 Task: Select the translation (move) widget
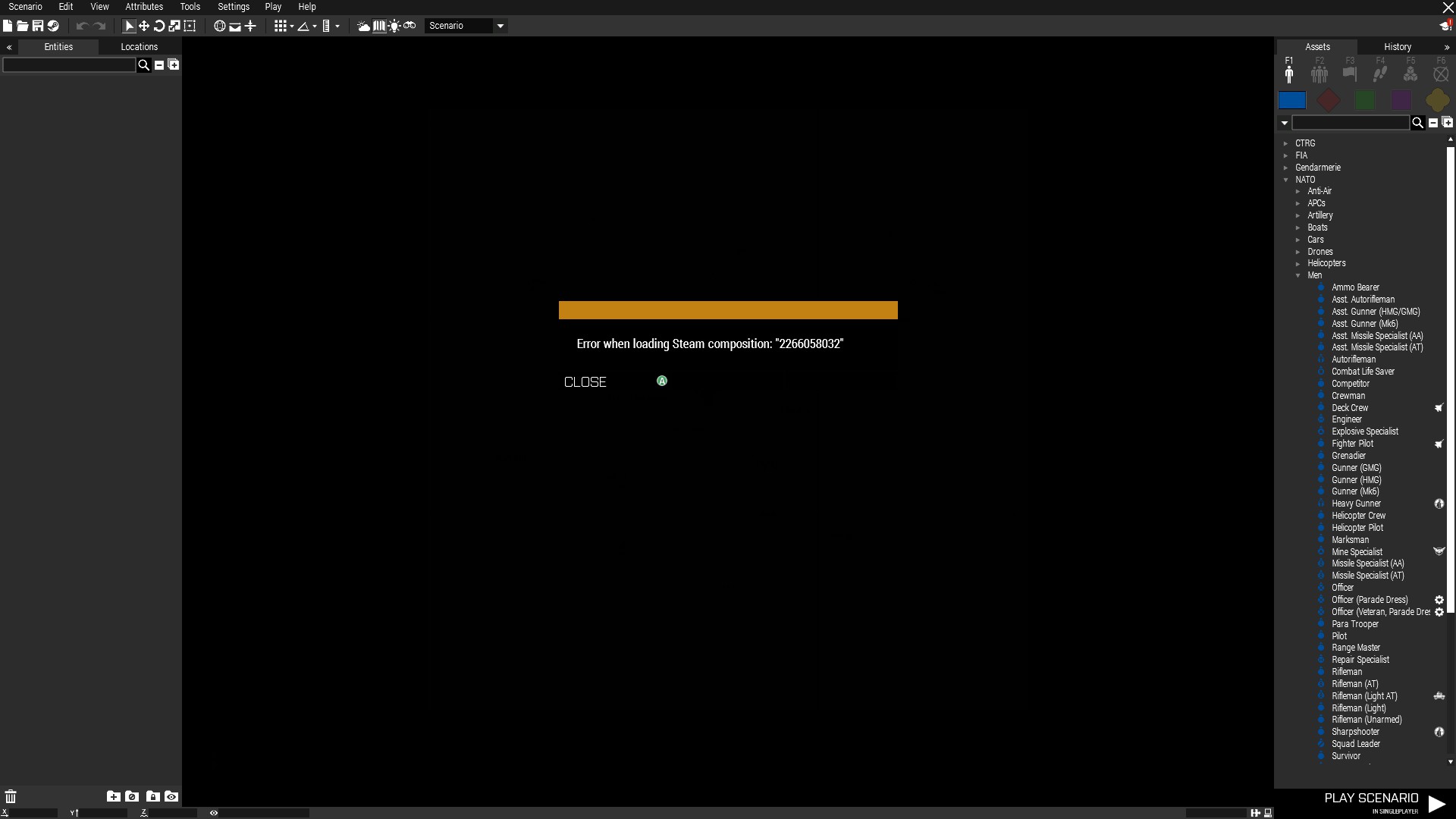(144, 26)
